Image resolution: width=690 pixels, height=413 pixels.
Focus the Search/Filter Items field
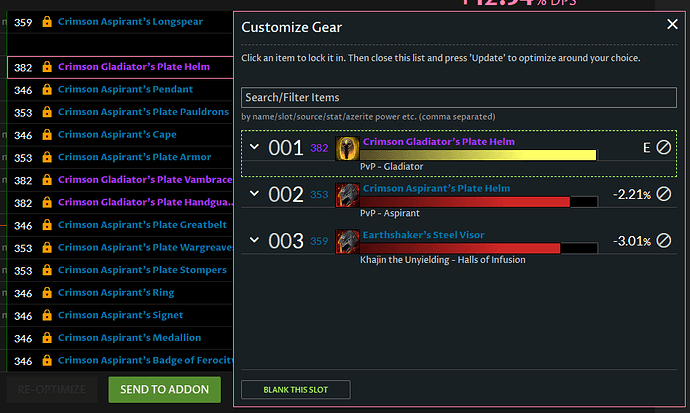pyautogui.click(x=459, y=97)
